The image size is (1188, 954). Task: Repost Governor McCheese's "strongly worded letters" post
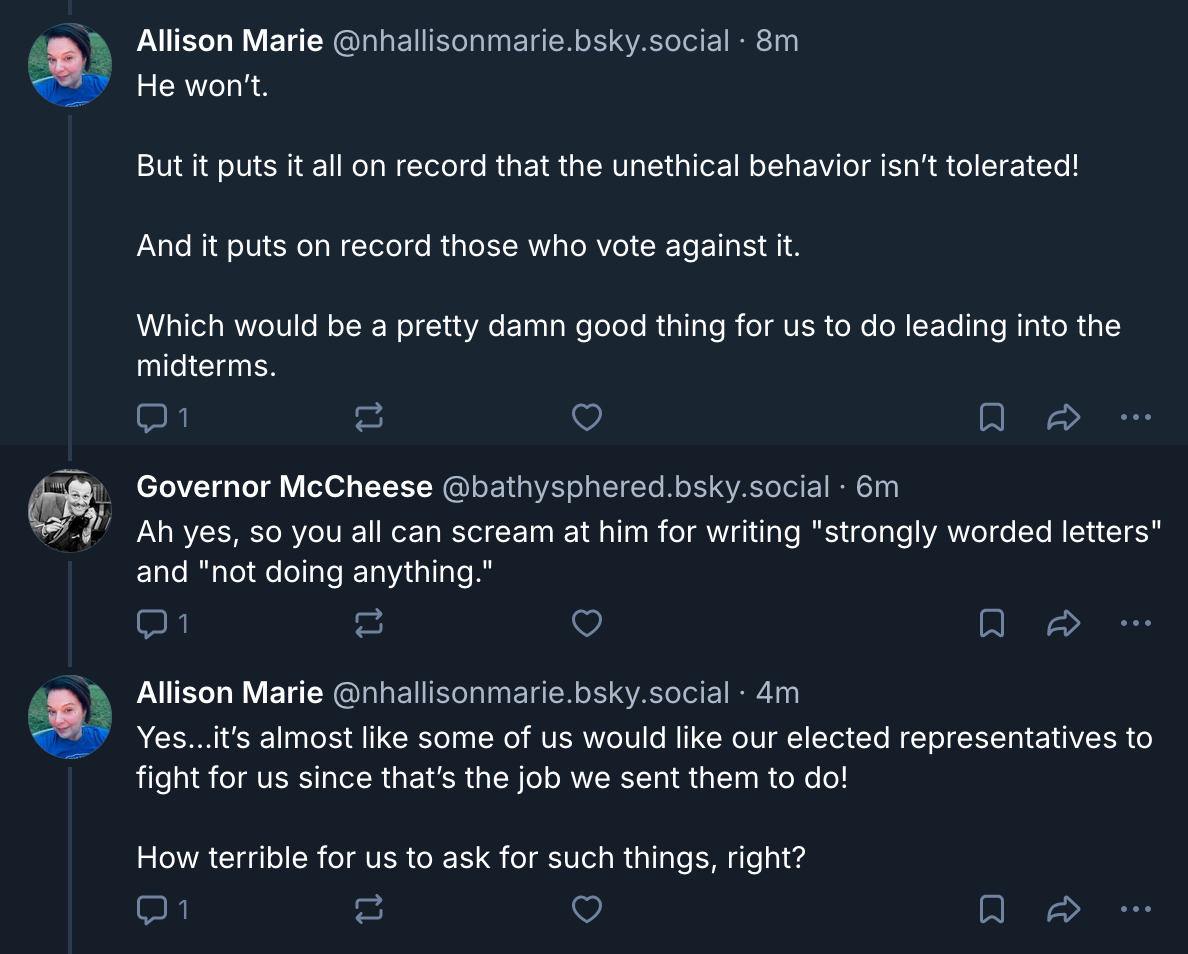tap(369, 624)
